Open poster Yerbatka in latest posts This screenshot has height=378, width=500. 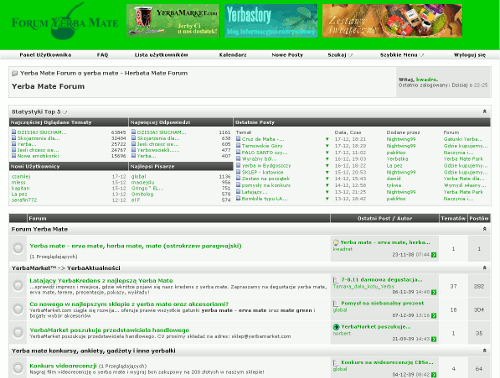(397, 159)
